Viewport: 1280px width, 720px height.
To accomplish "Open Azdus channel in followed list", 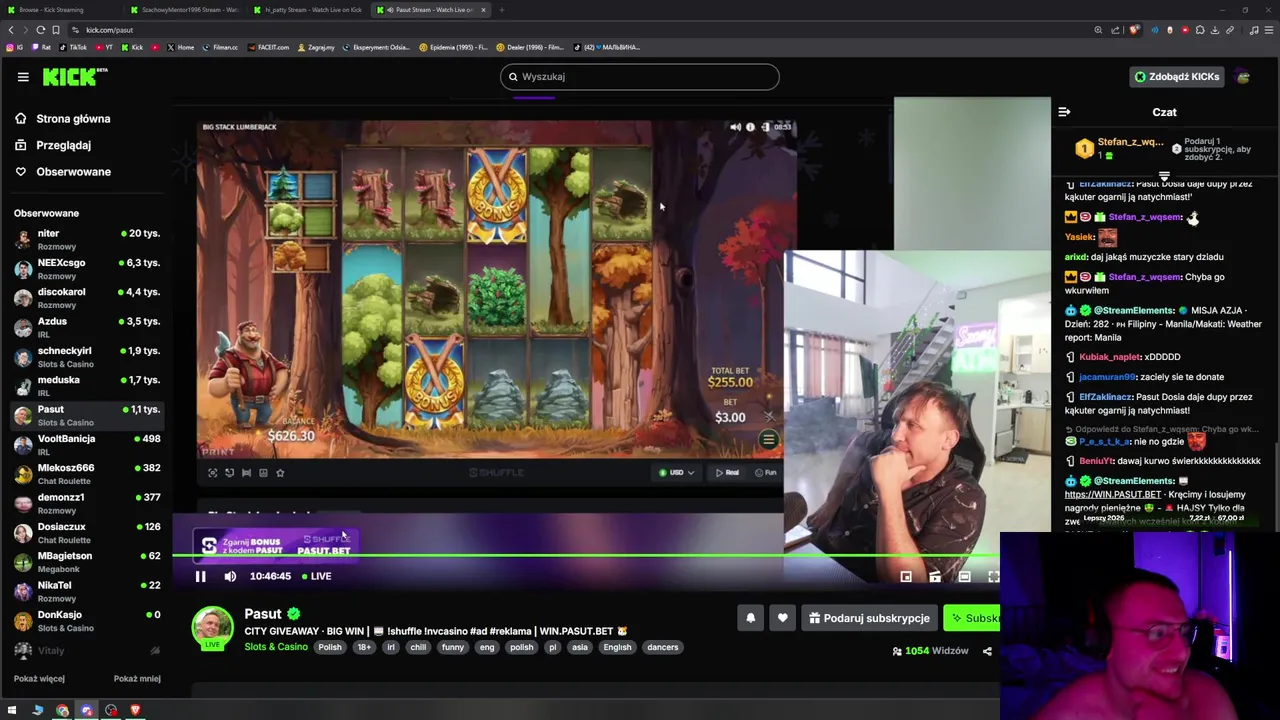I will click(85, 327).
